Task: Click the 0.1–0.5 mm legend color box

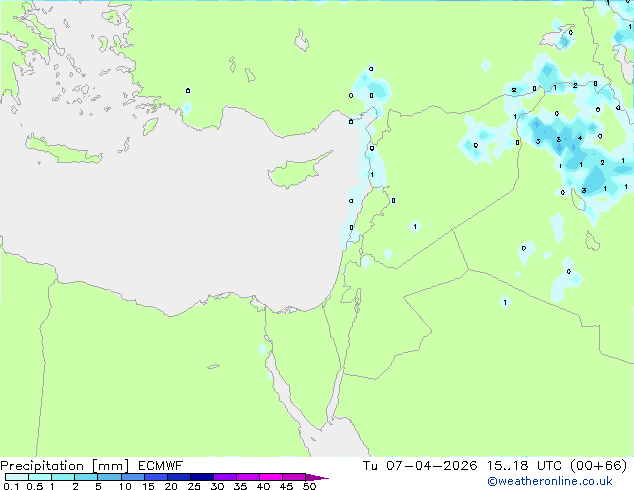Action: [17, 477]
